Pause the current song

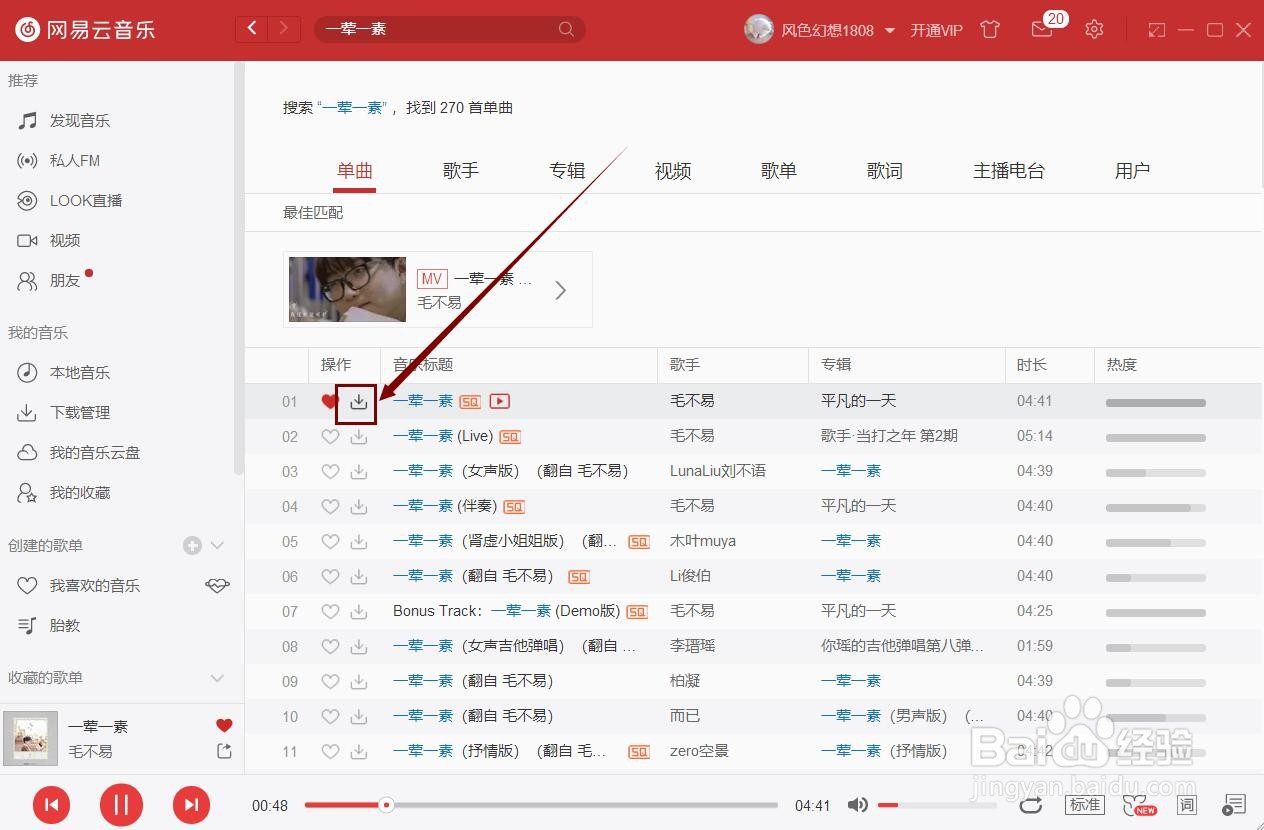[x=121, y=804]
